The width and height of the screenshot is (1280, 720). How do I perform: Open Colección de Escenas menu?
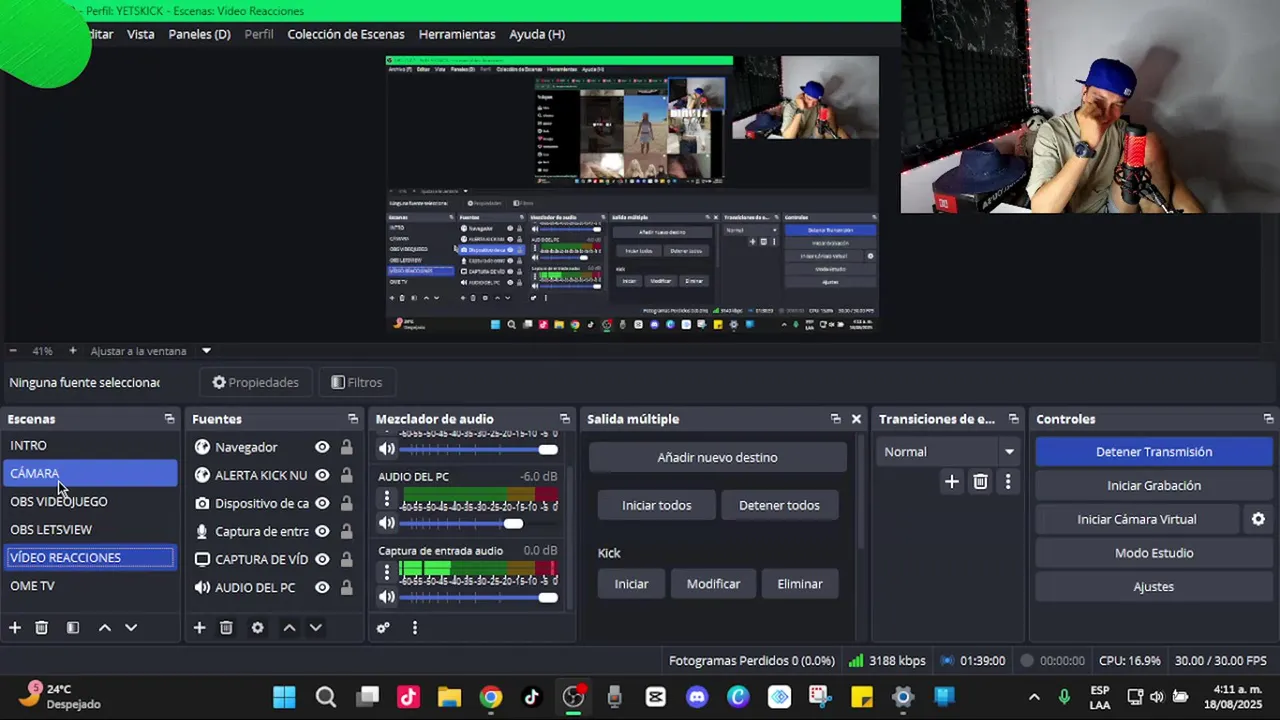[346, 34]
